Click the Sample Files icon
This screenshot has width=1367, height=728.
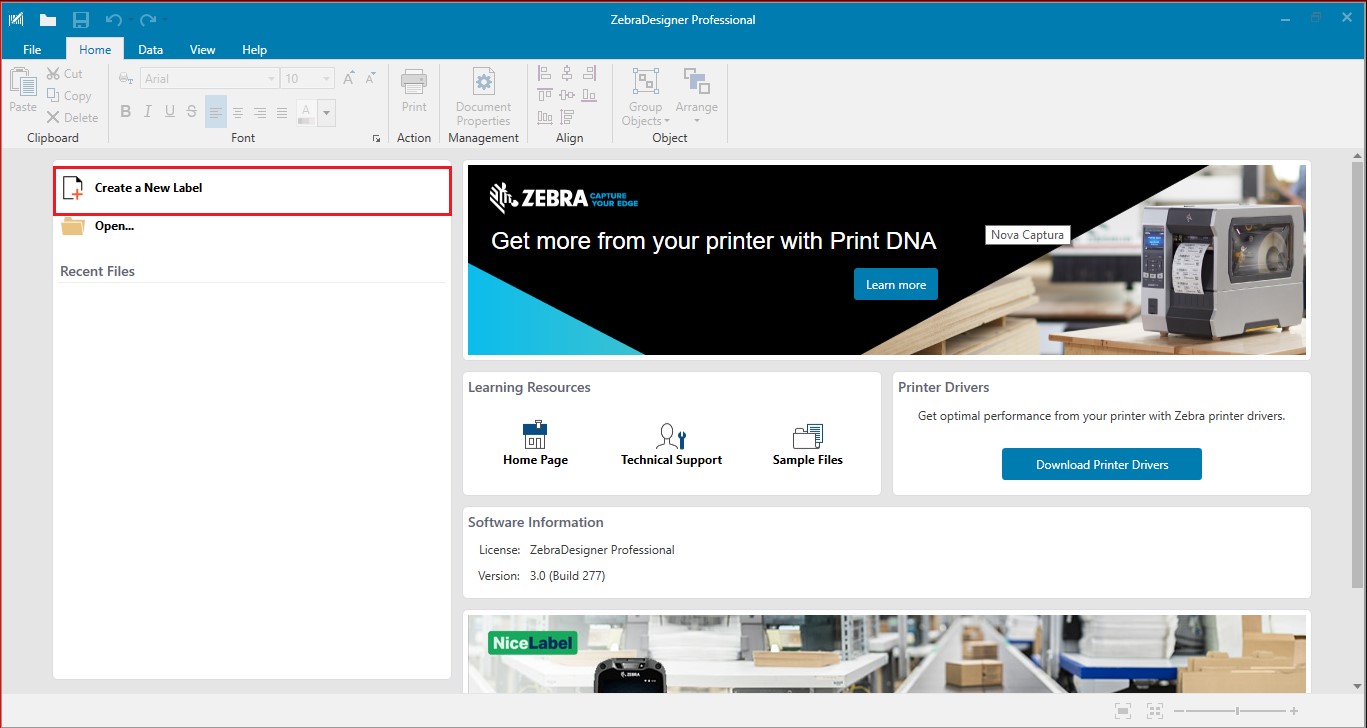[807, 437]
